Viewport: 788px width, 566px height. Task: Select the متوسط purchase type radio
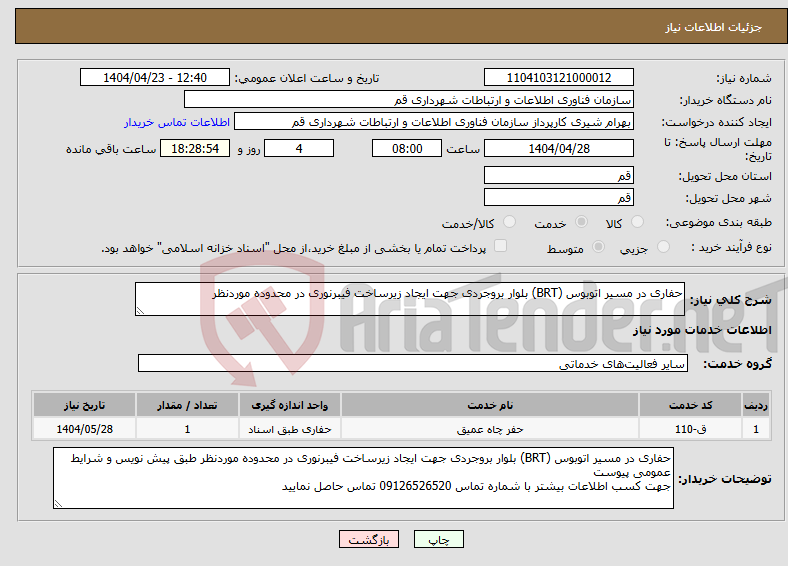click(598, 246)
